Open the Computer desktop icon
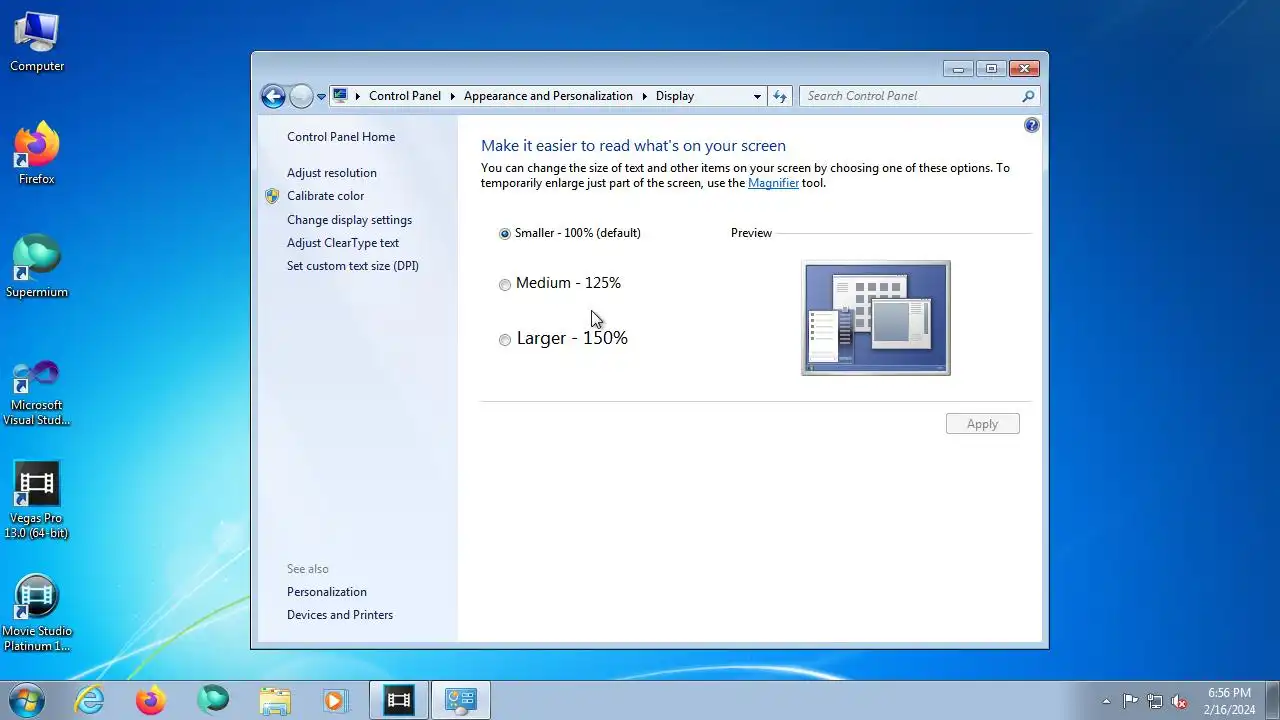This screenshot has height=720, width=1280. click(37, 42)
